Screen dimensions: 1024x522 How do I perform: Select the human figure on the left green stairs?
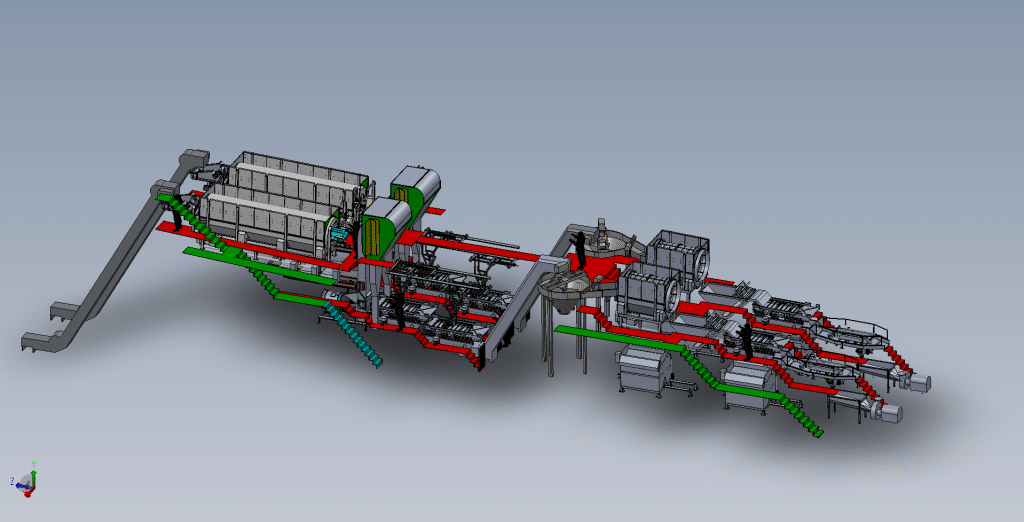[178, 214]
